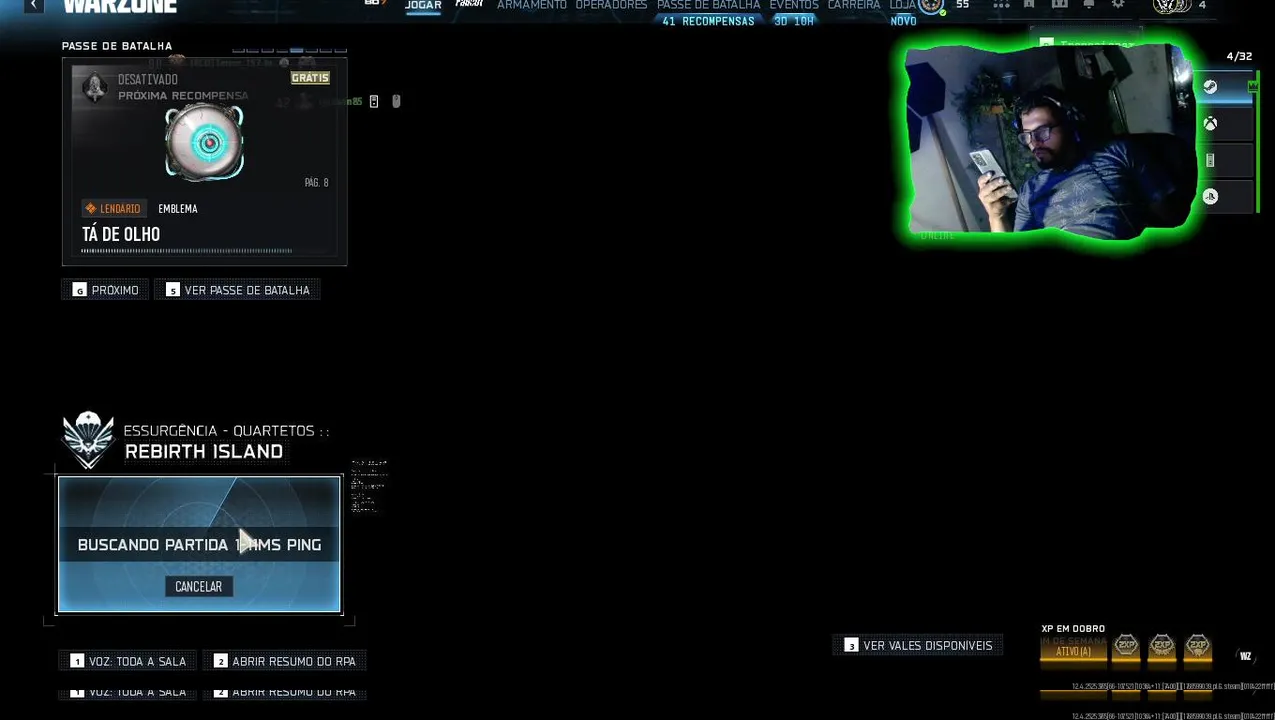1275x720 pixels.
Task: Open the JOGAR tab
Action: (423, 5)
